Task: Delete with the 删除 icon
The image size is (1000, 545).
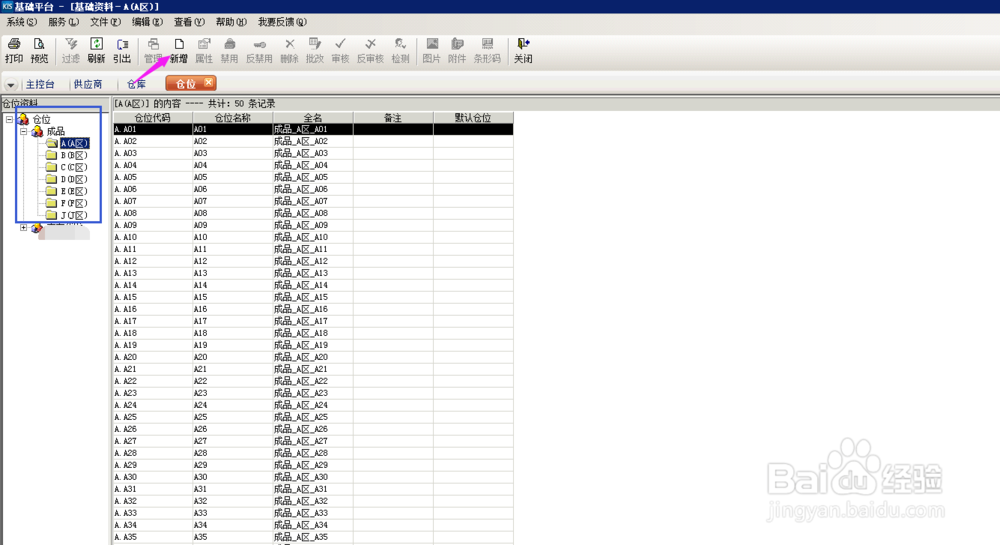Action: tap(290, 50)
